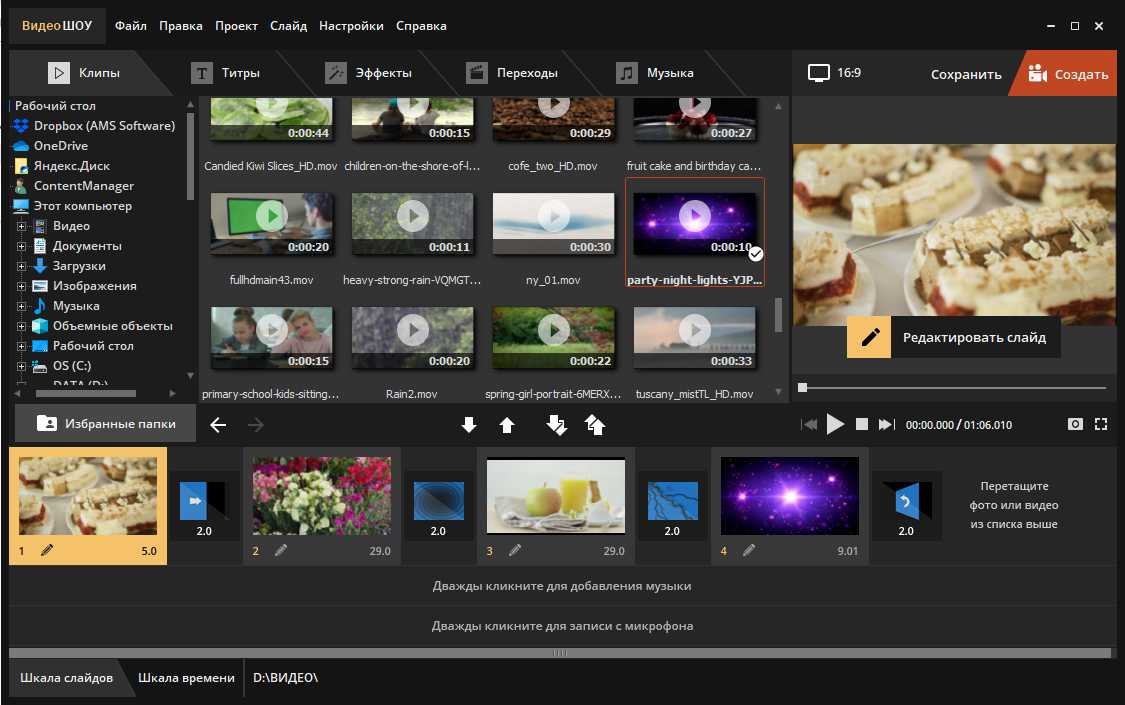Switch to Шкала времени view
This screenshot has width=1125, height=705.
186,678
